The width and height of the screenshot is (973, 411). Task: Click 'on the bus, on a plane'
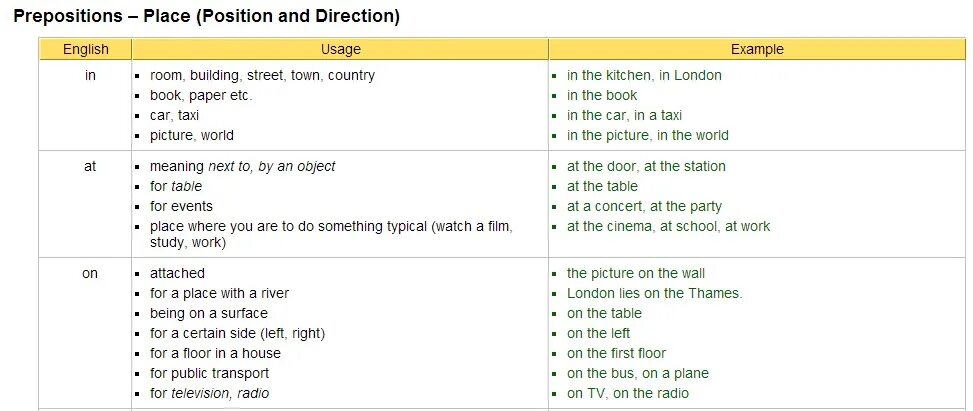coord(637,373)
